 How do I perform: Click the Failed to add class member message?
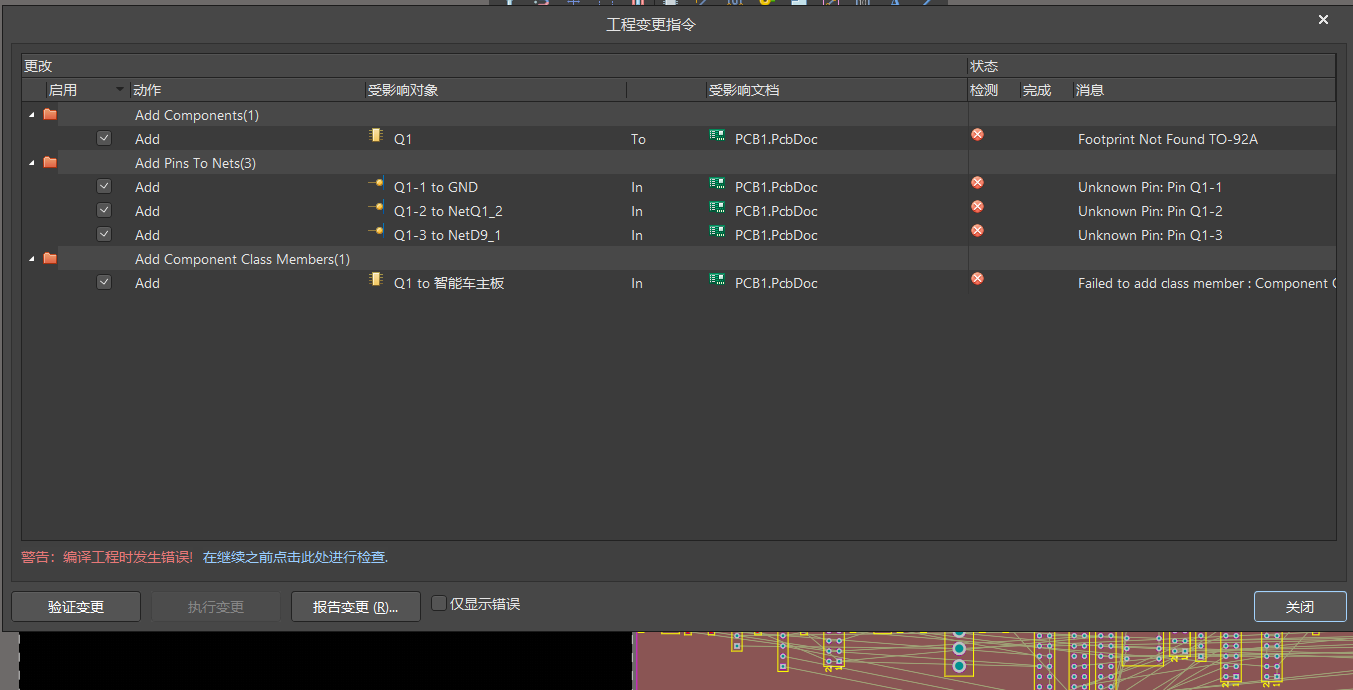click(x=1206, y=283)
